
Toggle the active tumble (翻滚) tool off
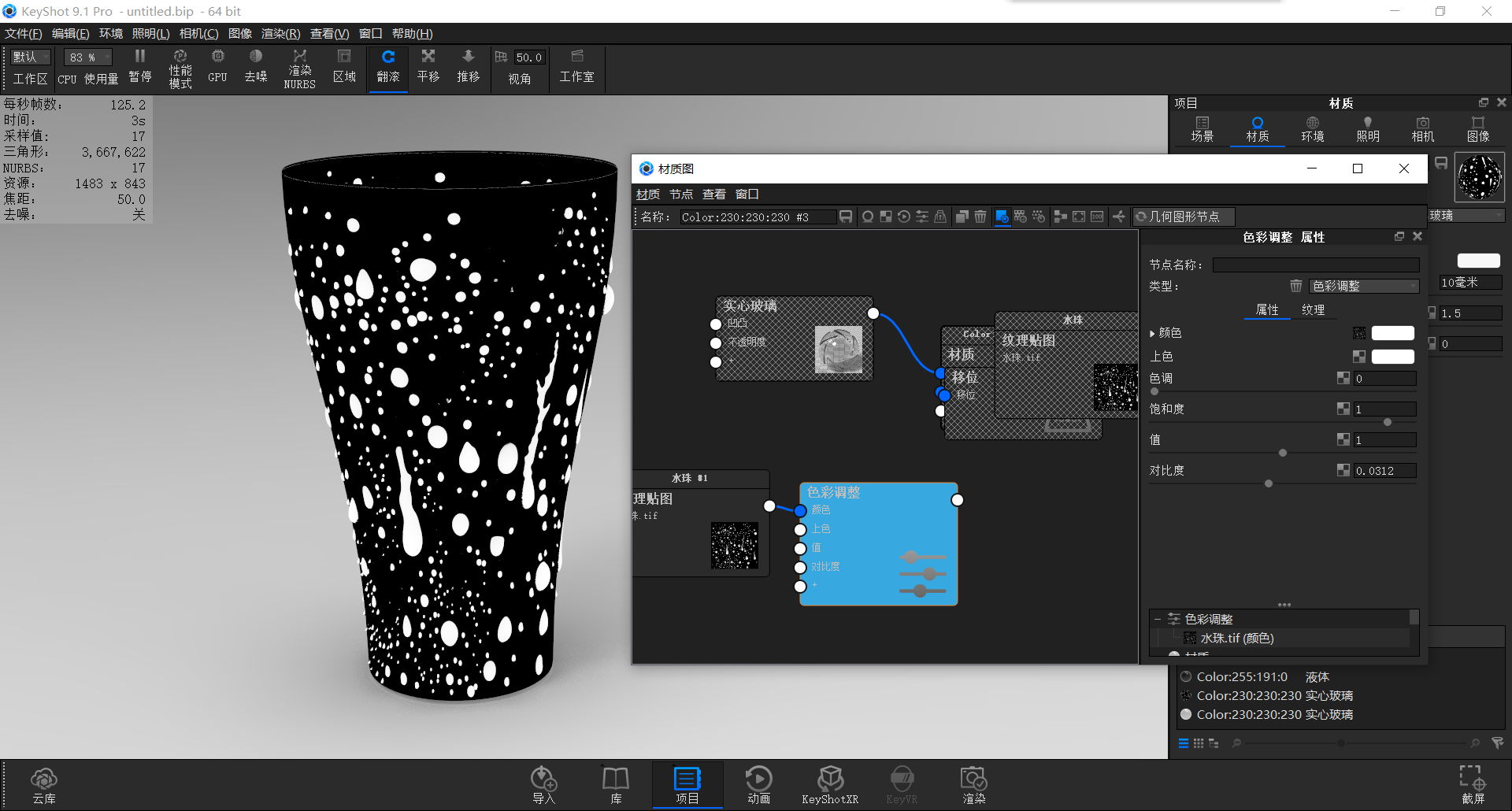point(387,67)
